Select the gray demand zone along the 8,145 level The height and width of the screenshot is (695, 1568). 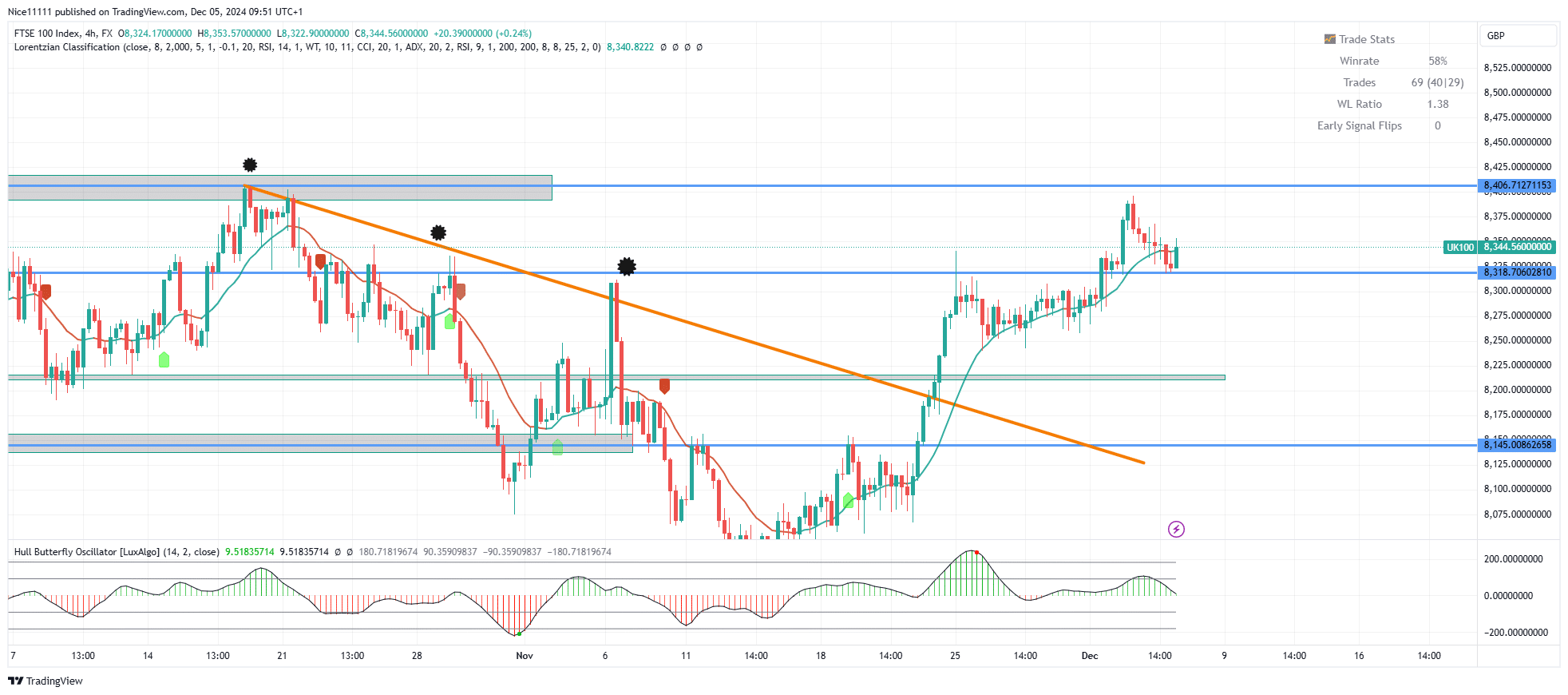[x=320, y=443]
